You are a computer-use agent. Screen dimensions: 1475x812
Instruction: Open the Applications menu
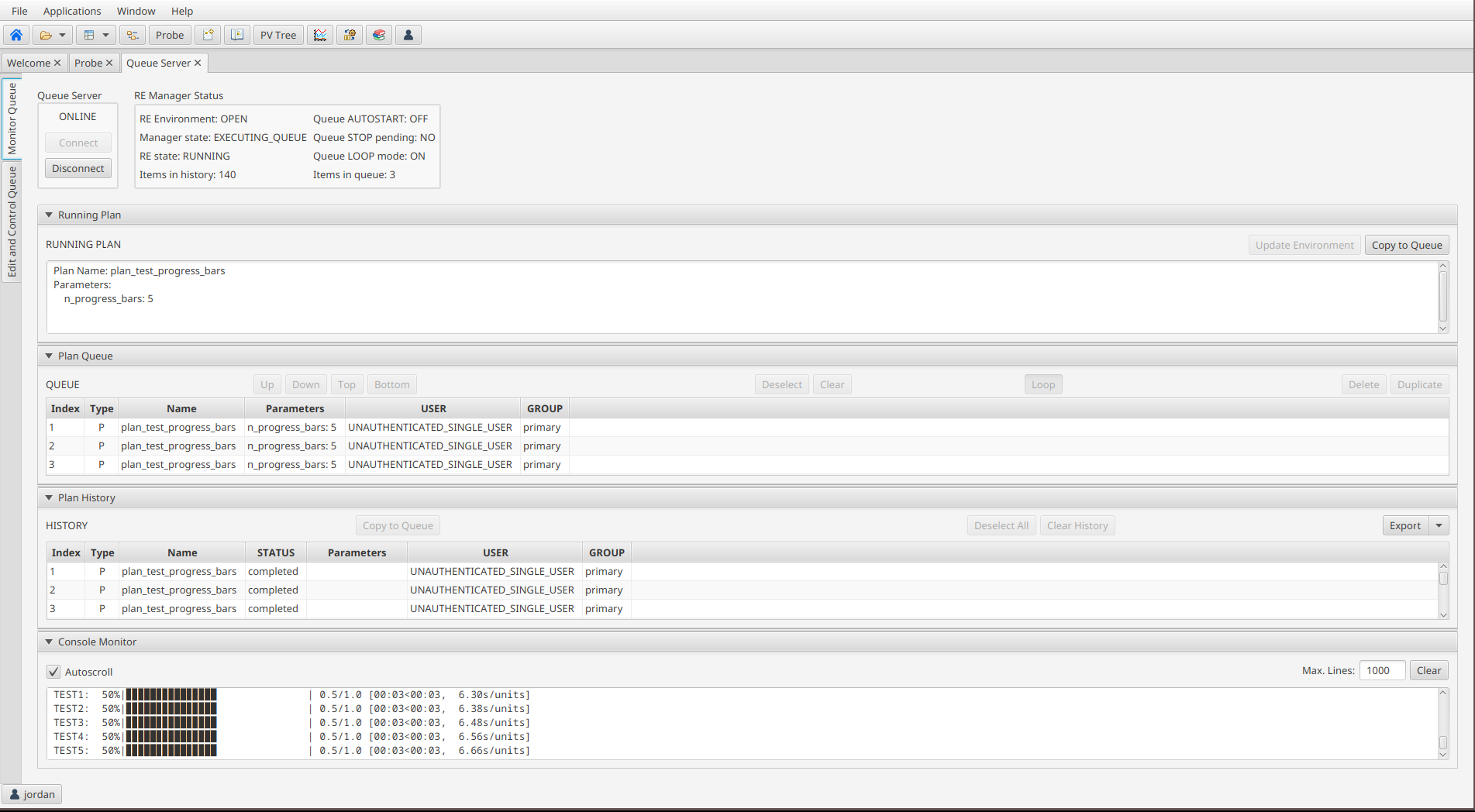coord(71,11)
